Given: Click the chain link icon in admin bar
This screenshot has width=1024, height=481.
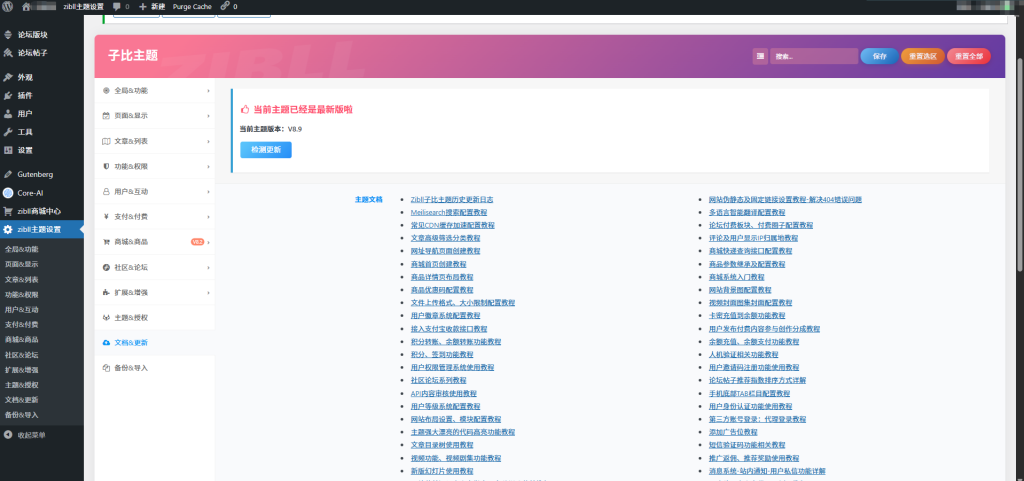Looking at the screenshot, I should pyautogui.click(x=225, y=6).
